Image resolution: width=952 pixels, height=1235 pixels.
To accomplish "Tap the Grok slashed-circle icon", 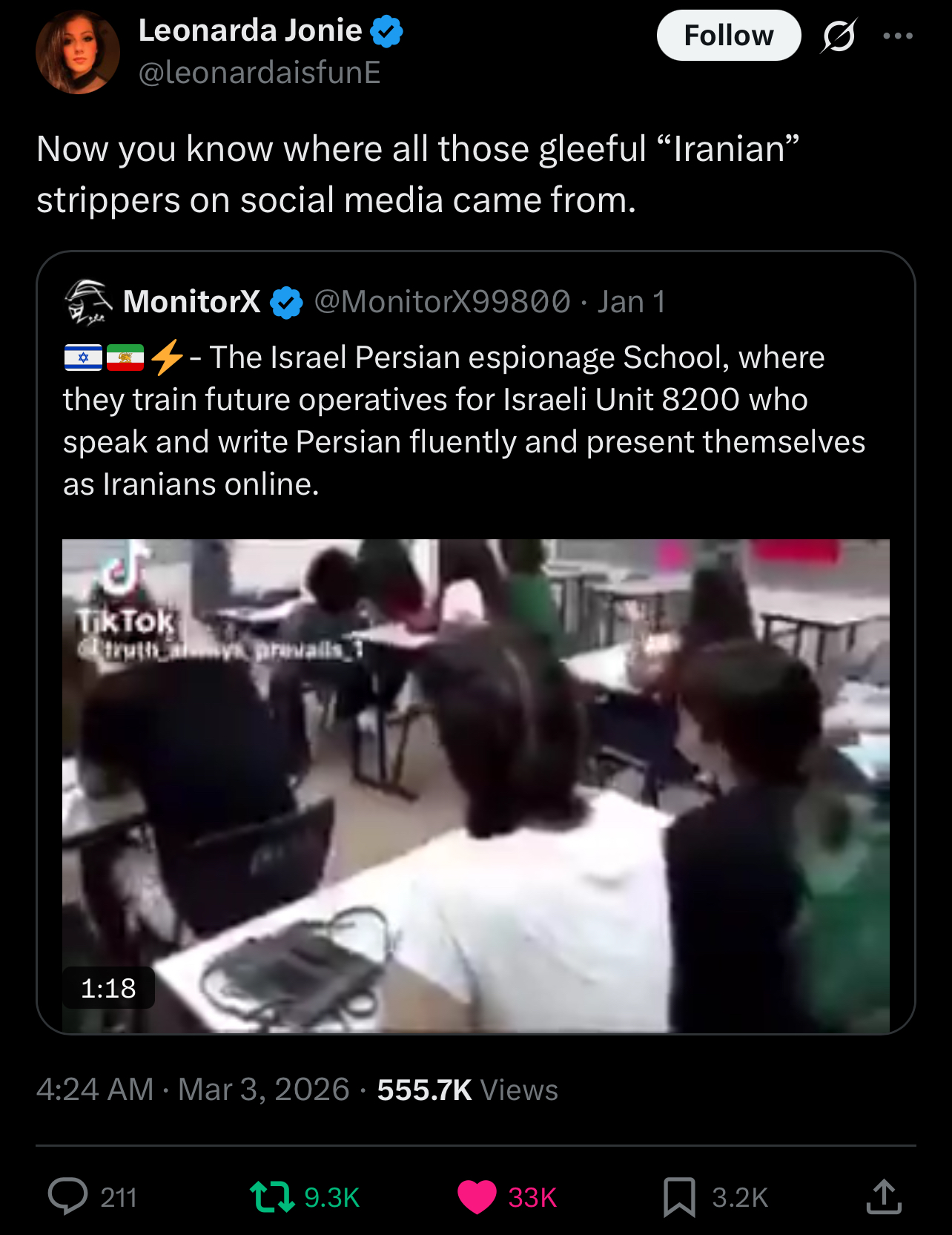I will point(839,36).
